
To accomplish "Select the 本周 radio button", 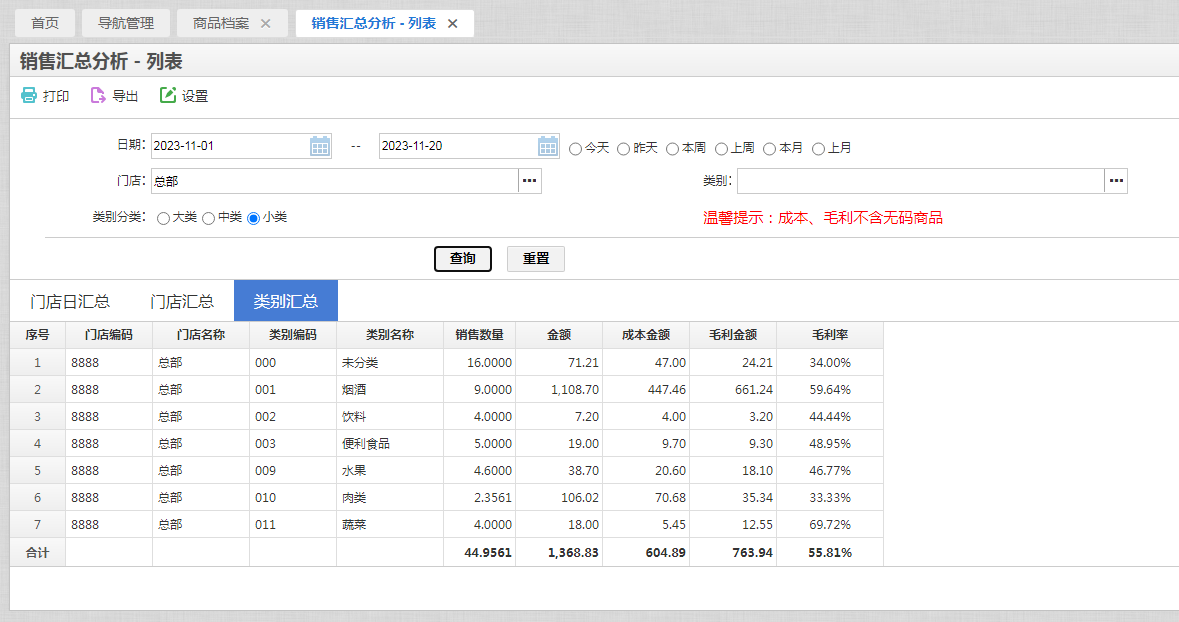I will point(672,149).
